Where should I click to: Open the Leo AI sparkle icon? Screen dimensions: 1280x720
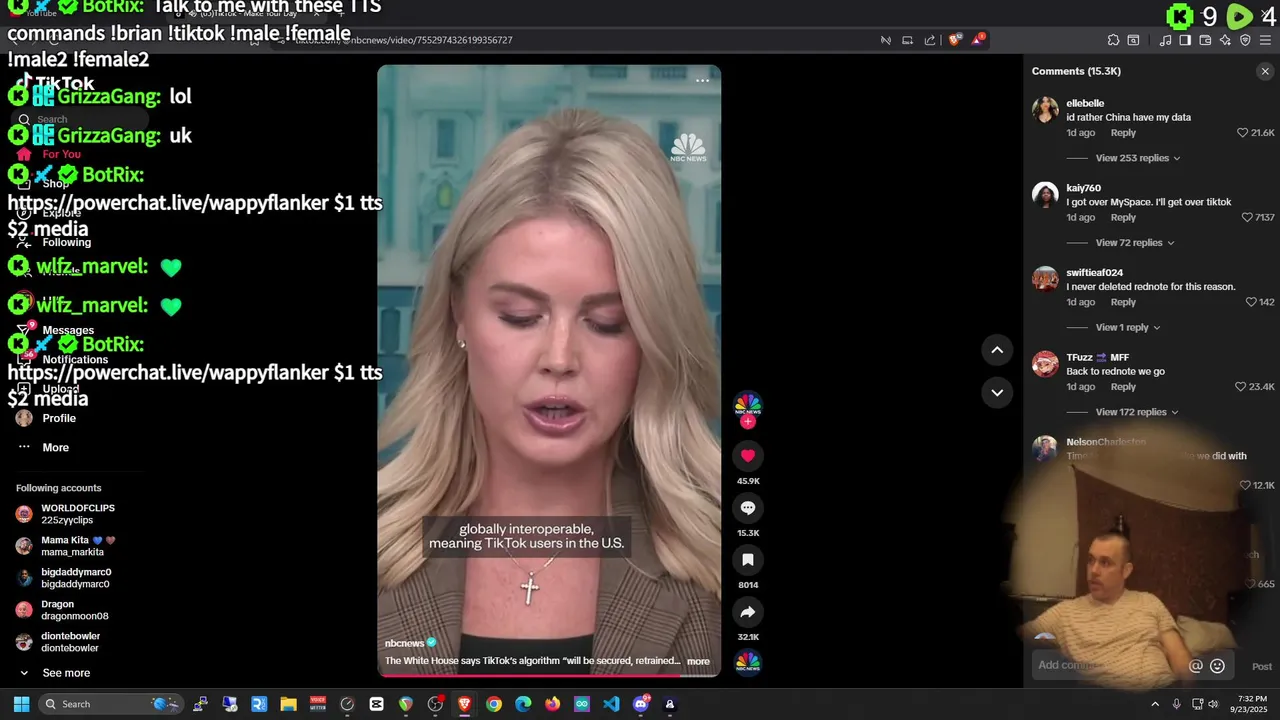[1225, 40]
